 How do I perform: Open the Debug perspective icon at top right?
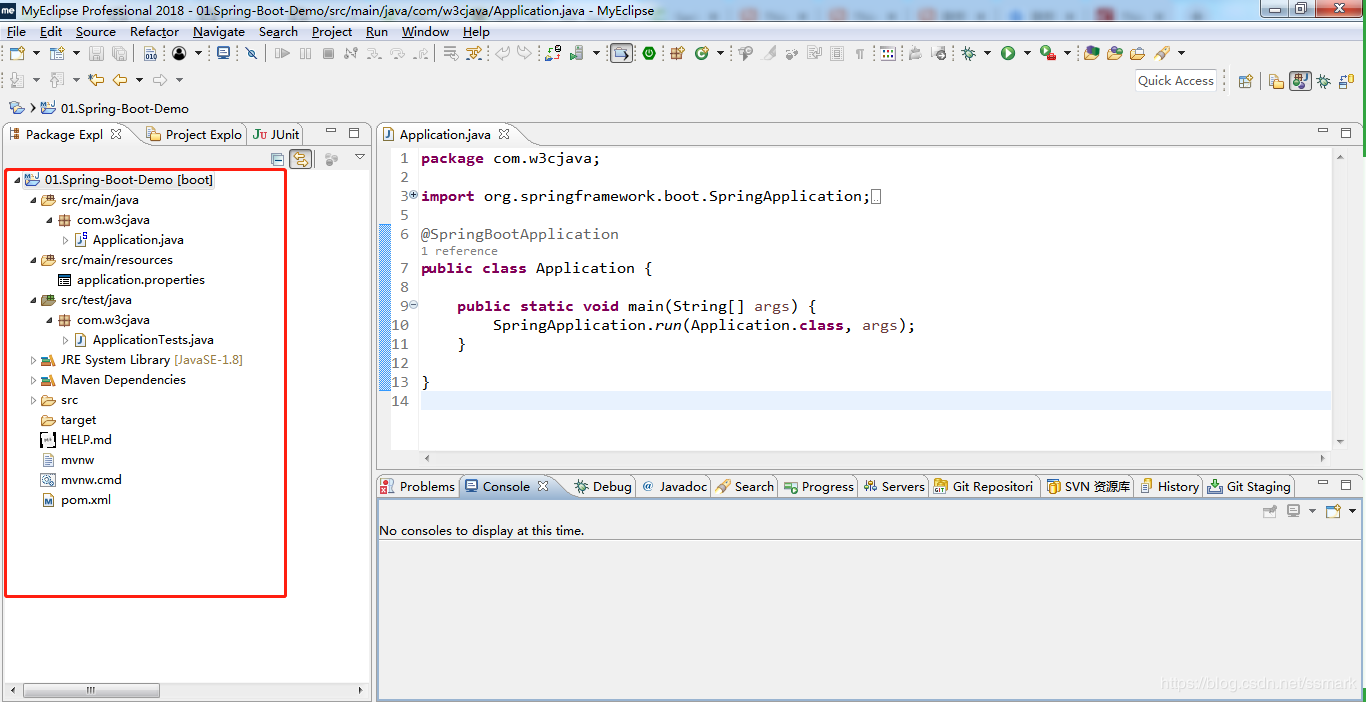pyautogui.click(x=1323, y=82)
